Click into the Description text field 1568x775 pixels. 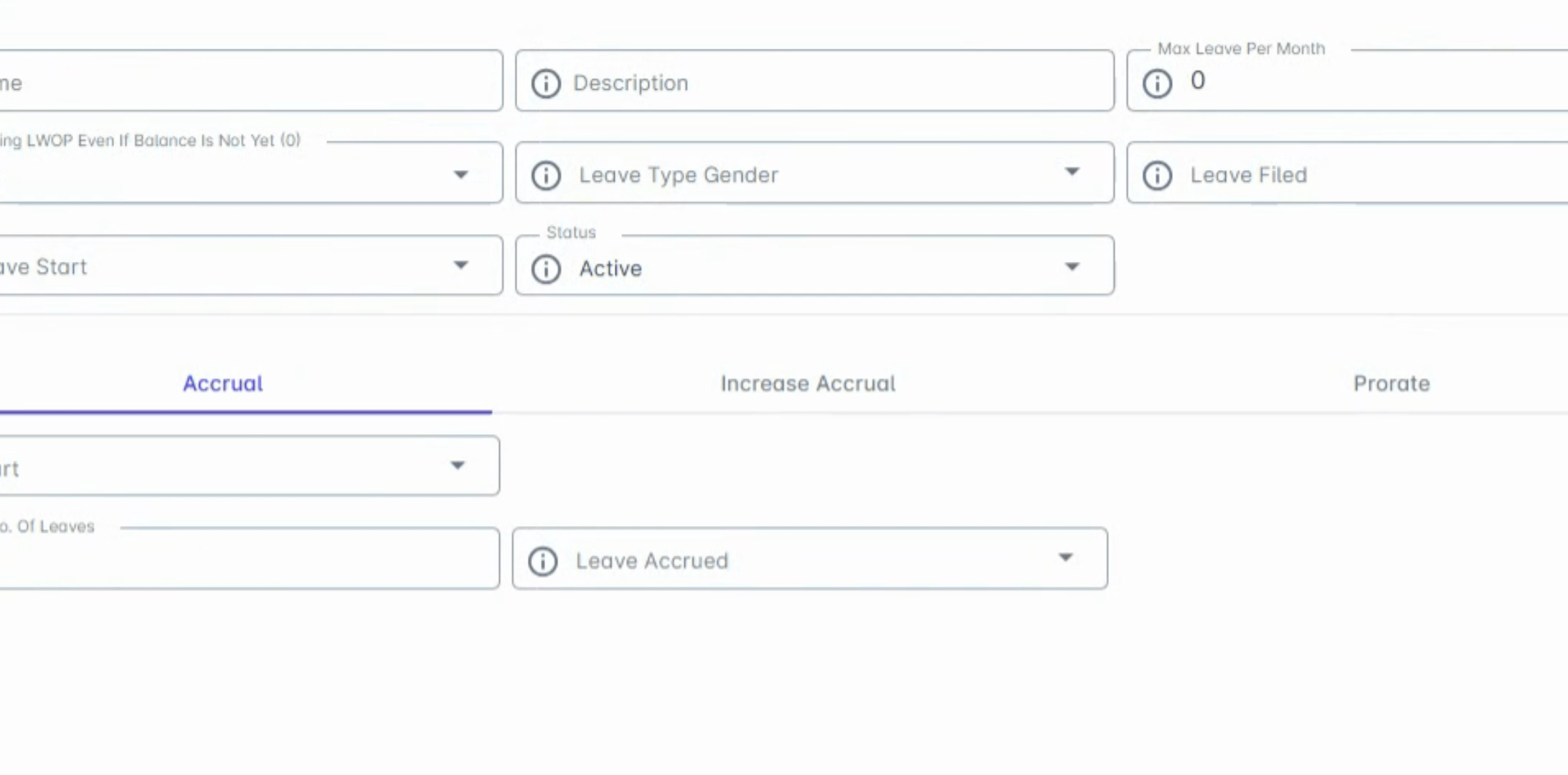pyautogui.click(x=825, y=83)
